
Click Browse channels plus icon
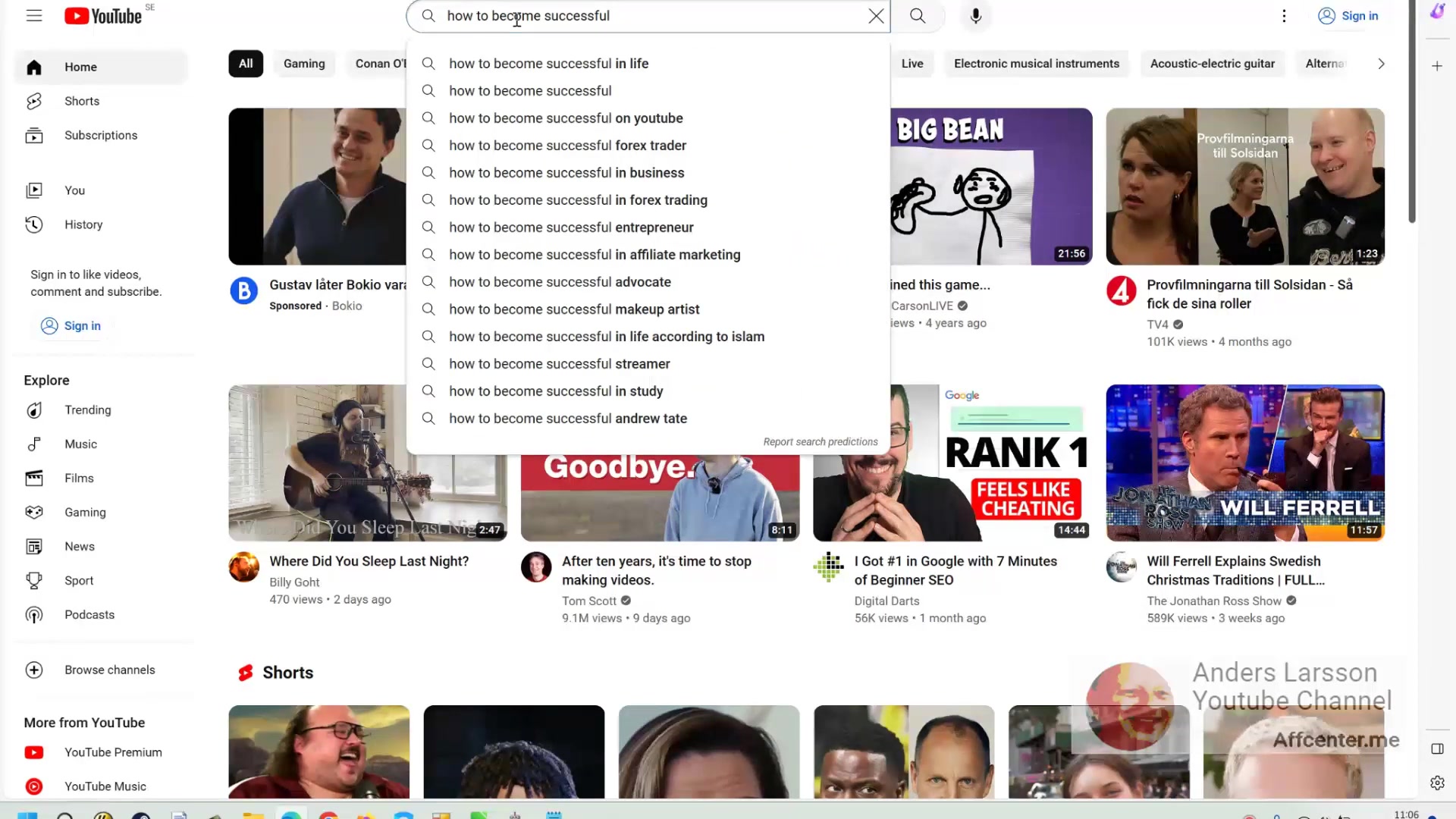point(34,670)
